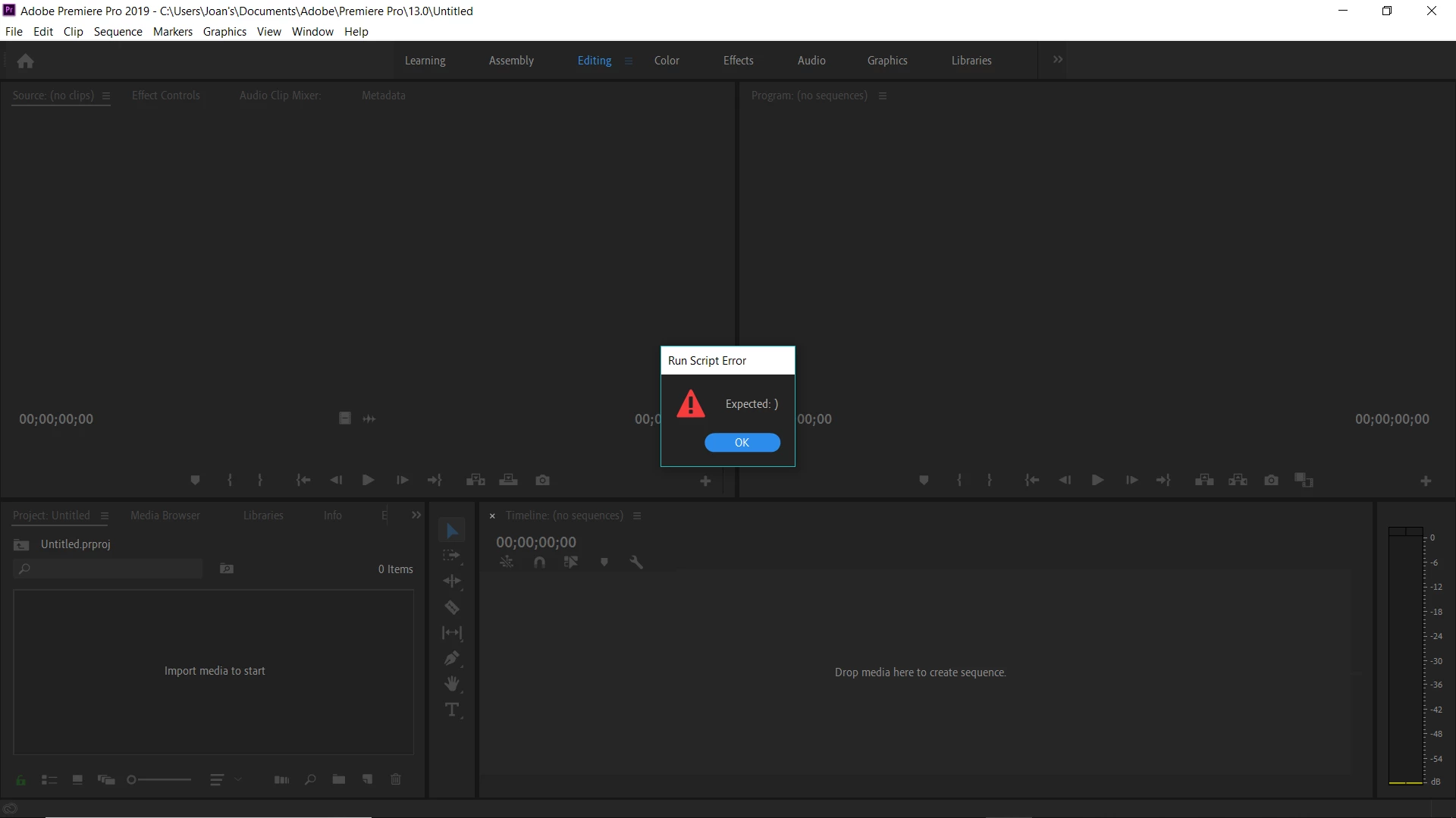Open Timeline display settings wrench
This screenshot has width=1456, height=818.
(636, 563)
